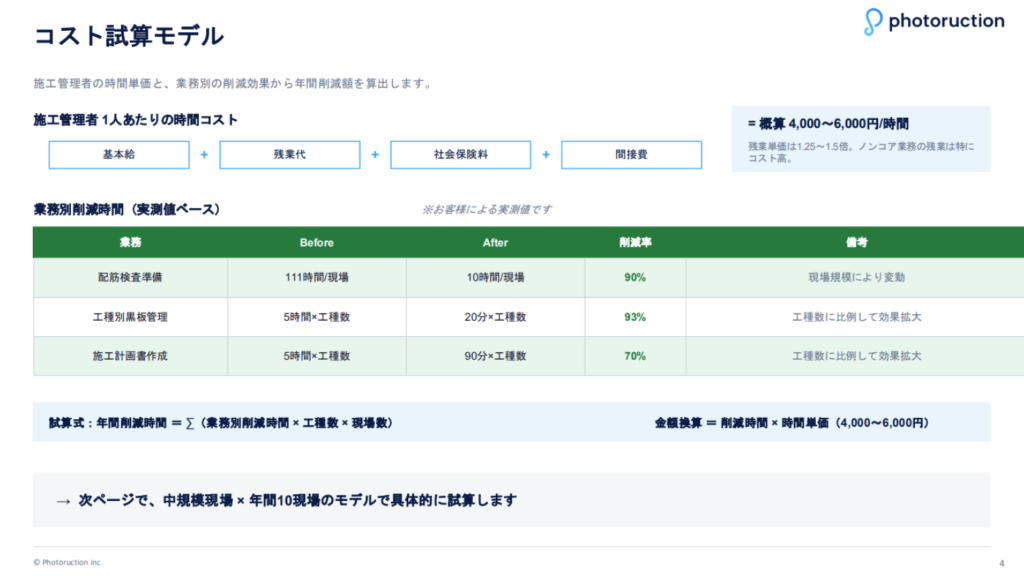Click the Before column header
Viewport: 1024px width, 576px height.
click(317, 242)
